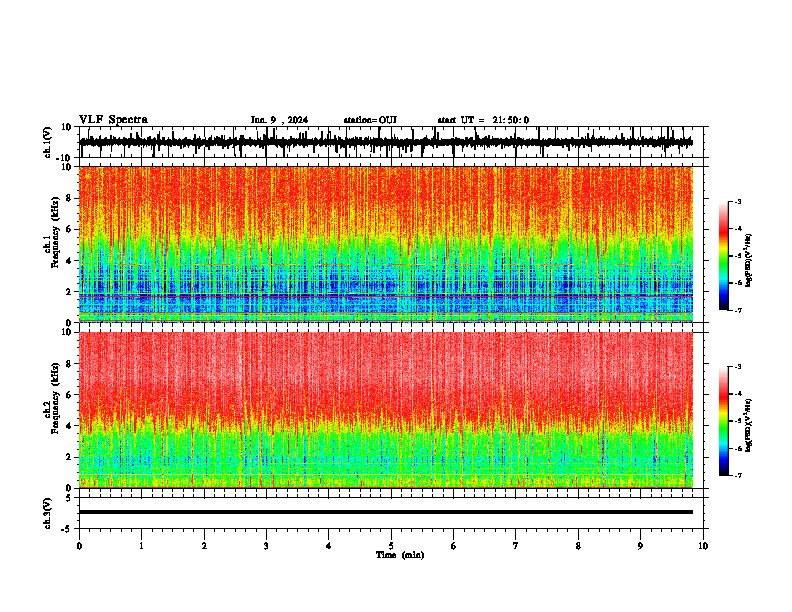This screenshot has height=612, width=792.
Task: Click the Time (min) axis label
Action: tap(400, 555)
